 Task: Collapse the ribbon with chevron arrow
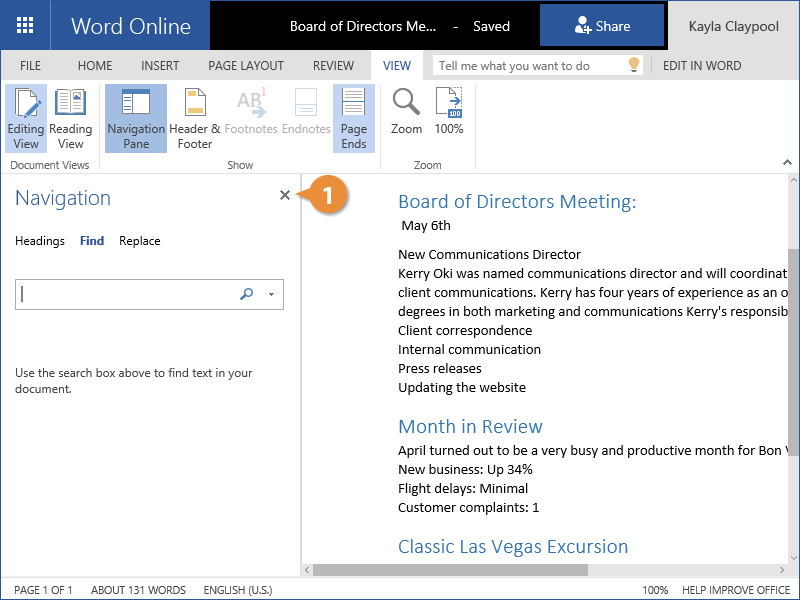click(x=787, y=160)
